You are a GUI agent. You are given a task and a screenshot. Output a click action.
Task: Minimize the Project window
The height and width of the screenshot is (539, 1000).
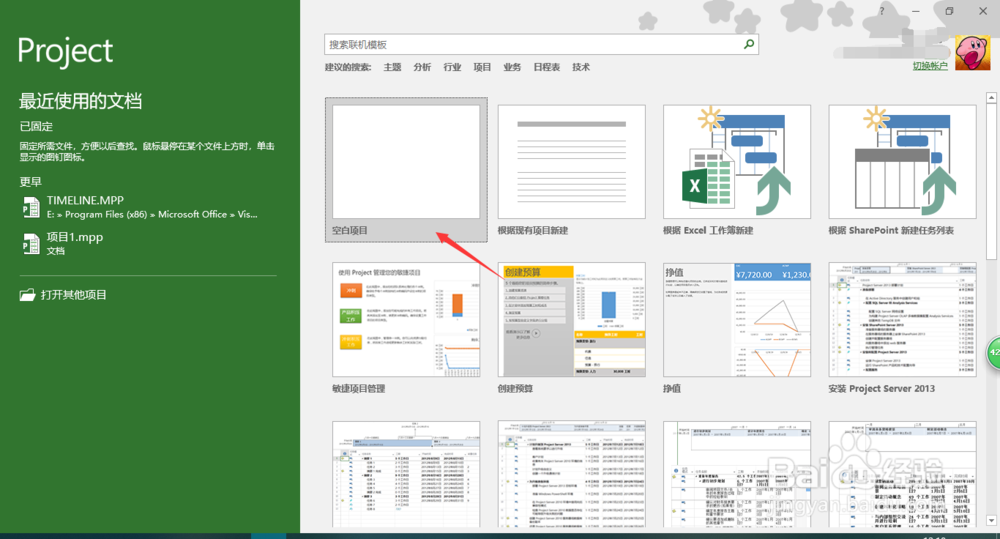tap(916, 11)
